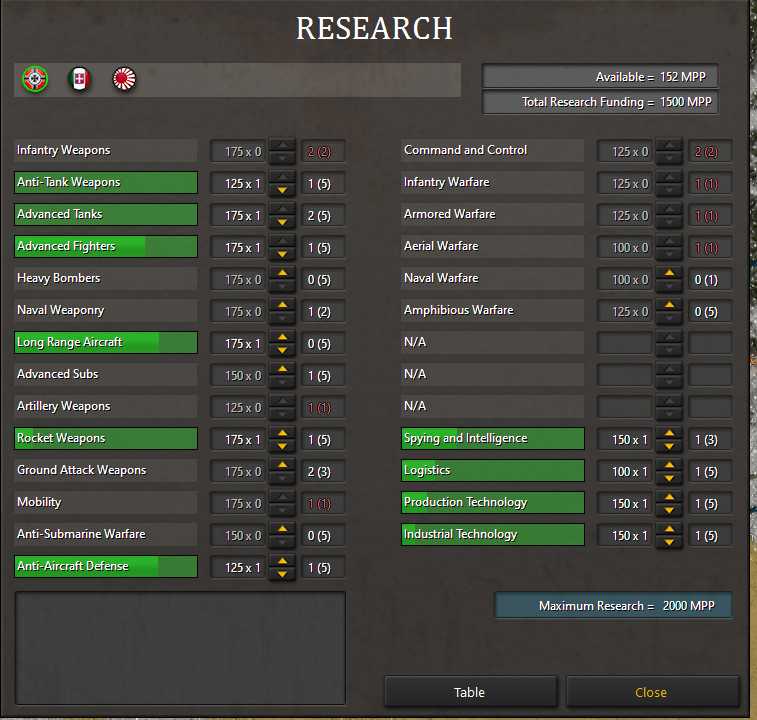The height and width of the screenshot is (720, 757).
Task: Decrease Spying and Intelligence research with down arrow
Action: pyautogui.click(x=669, y=446)
